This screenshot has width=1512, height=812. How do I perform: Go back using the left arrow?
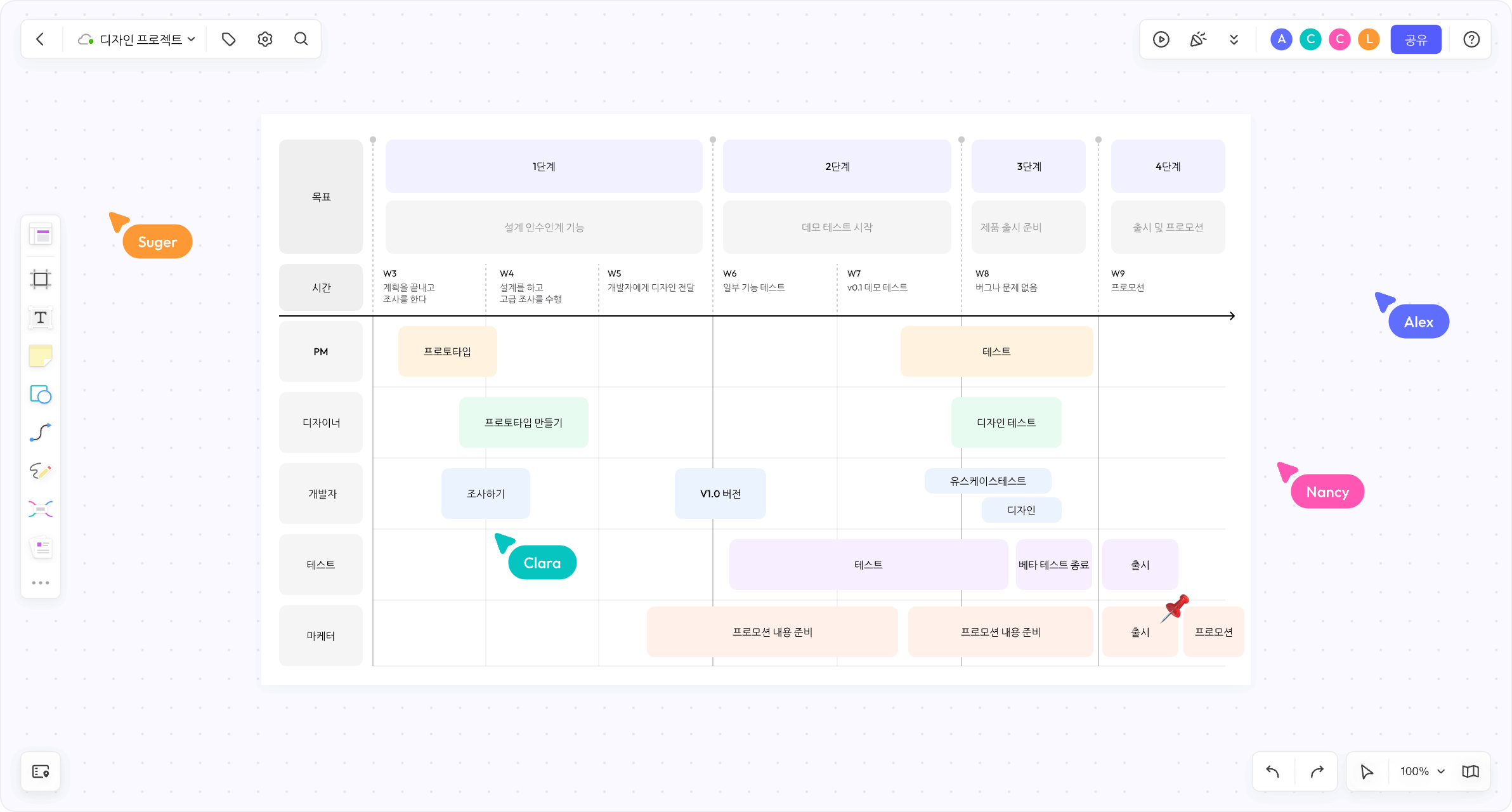(x=40, y=39)
